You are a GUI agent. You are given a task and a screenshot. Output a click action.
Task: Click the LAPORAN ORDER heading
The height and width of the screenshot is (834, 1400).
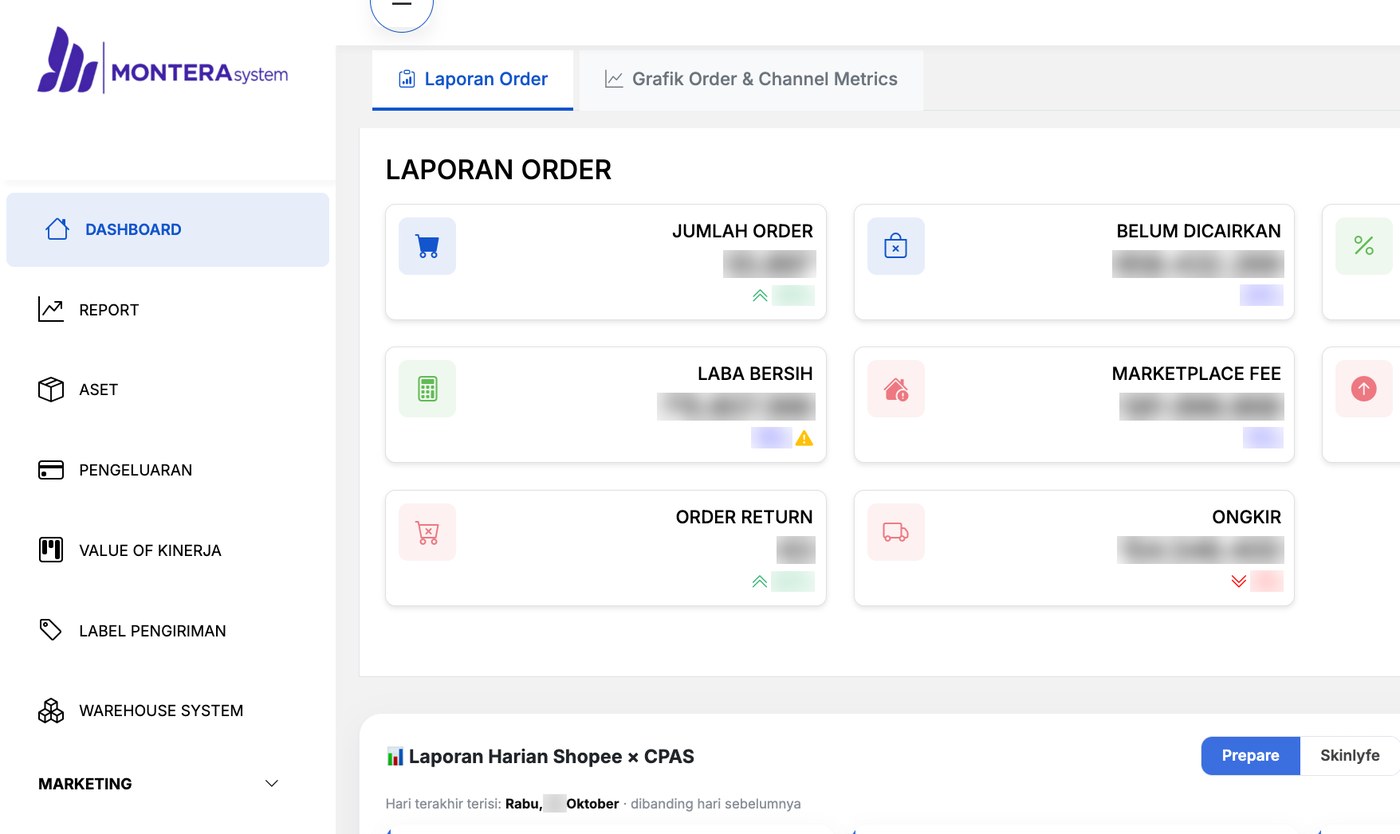[x=498, y=170]
